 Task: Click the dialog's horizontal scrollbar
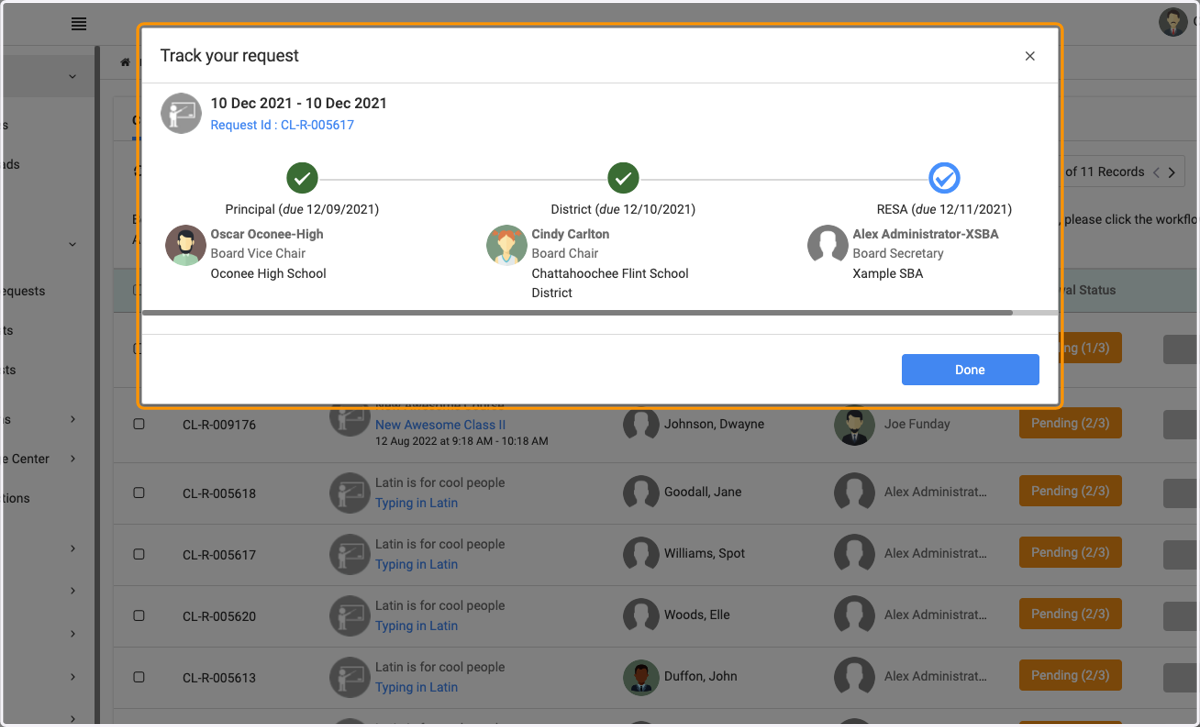pyautogui.click(x=577, y=312)
